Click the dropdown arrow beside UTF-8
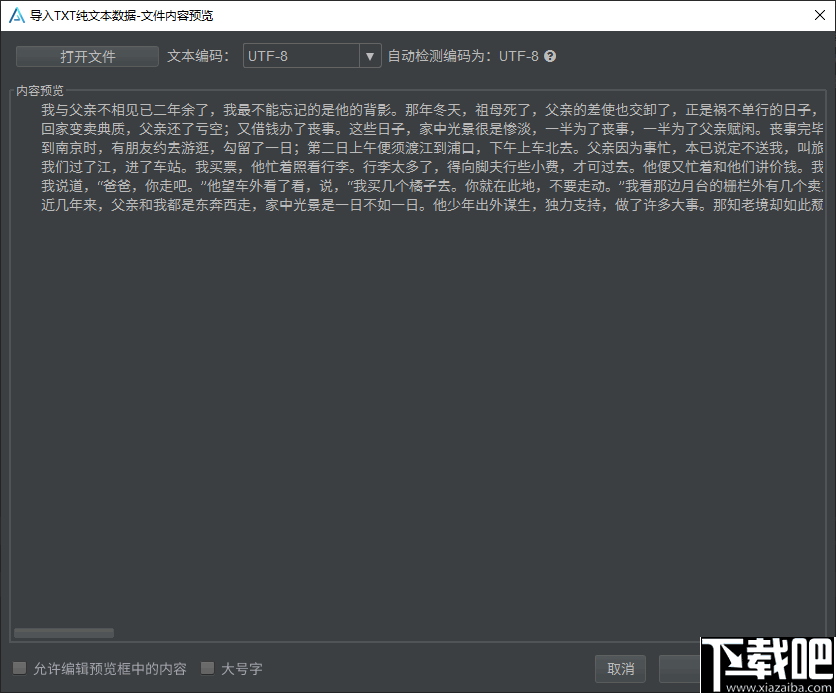836x693 pixels. (x=370, y=56)
